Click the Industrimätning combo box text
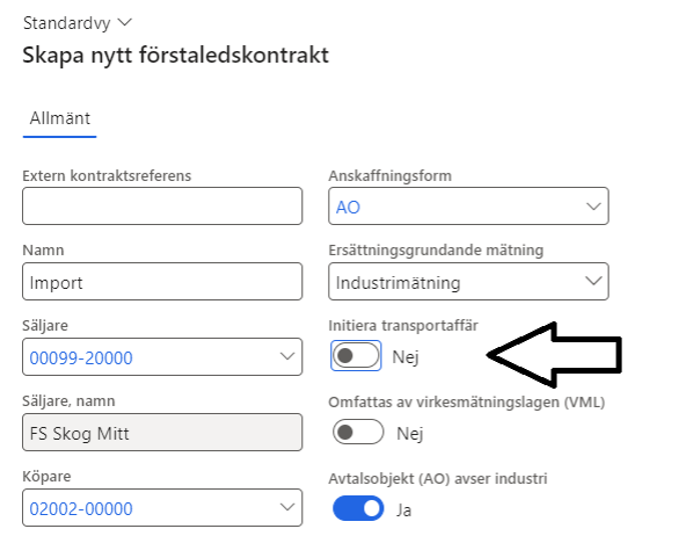 coord(398,283)
